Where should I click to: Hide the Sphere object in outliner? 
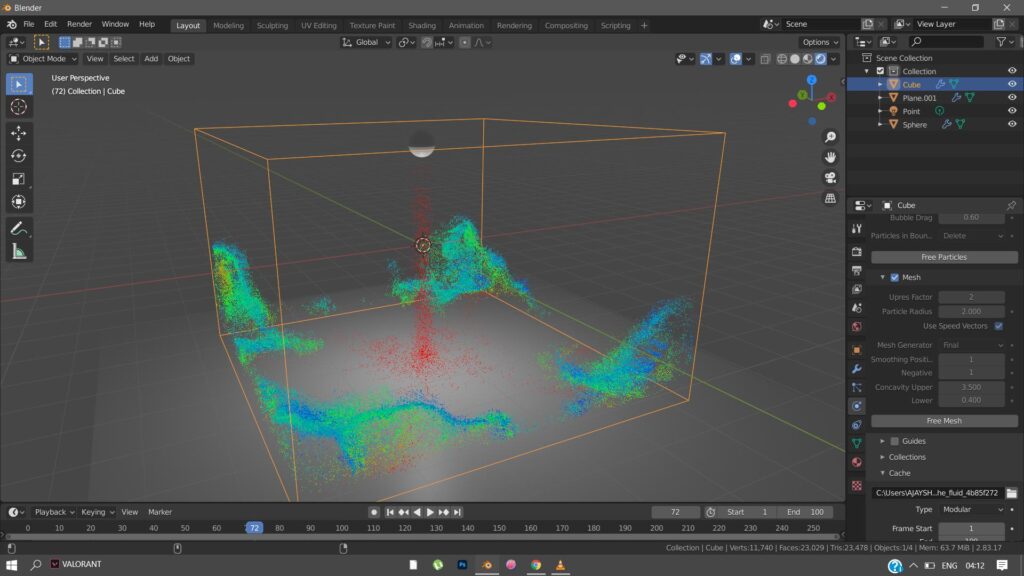pos(1012,124)
